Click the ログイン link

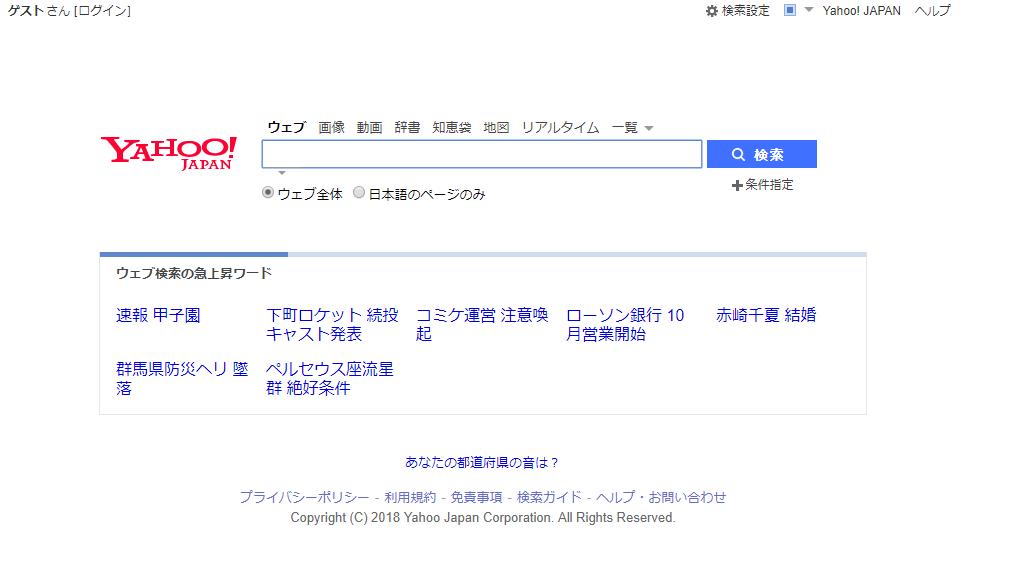(103, 10)
